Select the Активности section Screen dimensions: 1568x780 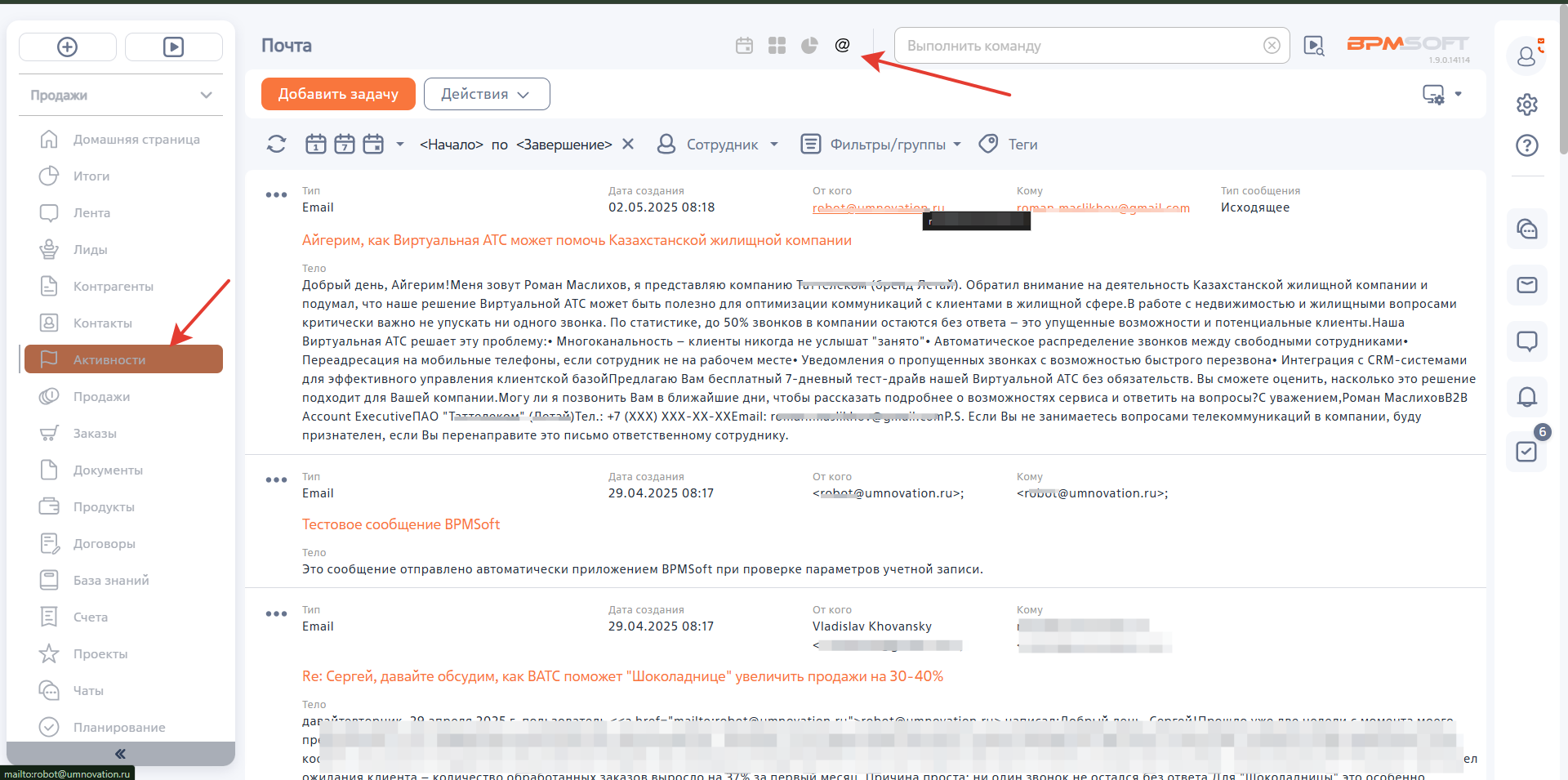122,359
